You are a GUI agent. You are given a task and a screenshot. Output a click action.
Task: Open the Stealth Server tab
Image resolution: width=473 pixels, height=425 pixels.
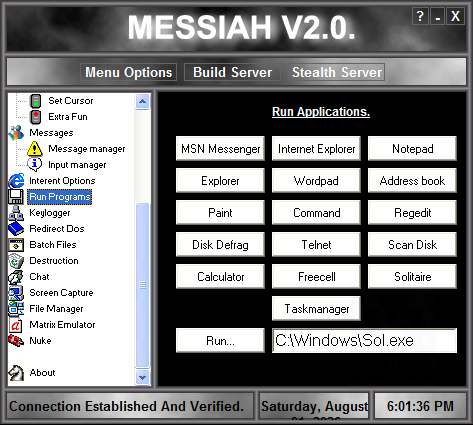coord(337,72)
